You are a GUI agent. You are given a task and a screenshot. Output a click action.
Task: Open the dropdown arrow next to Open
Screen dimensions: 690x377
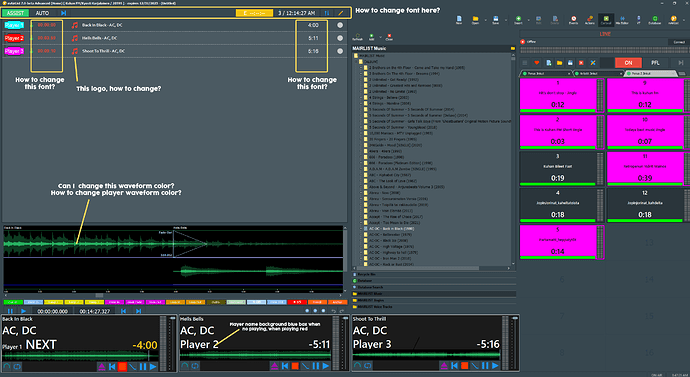click(x=485, y=20)
